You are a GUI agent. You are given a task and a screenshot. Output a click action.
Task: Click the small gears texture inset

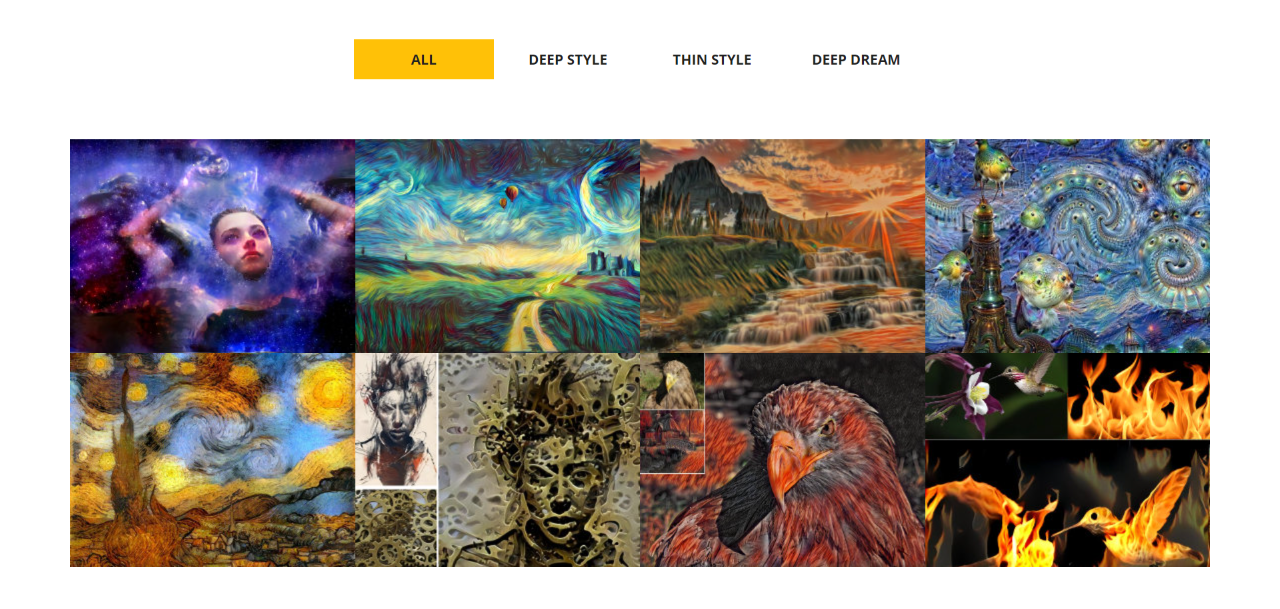click(397, 528)
